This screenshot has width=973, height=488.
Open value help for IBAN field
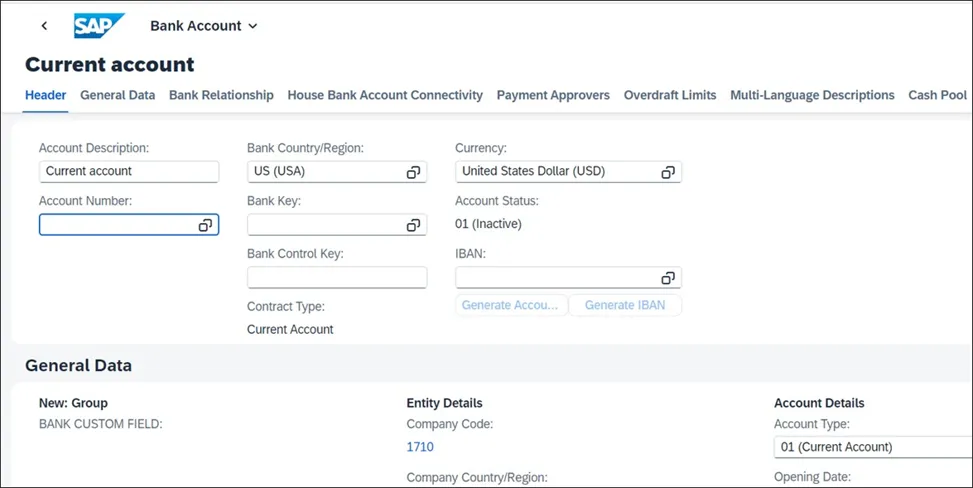668,278
